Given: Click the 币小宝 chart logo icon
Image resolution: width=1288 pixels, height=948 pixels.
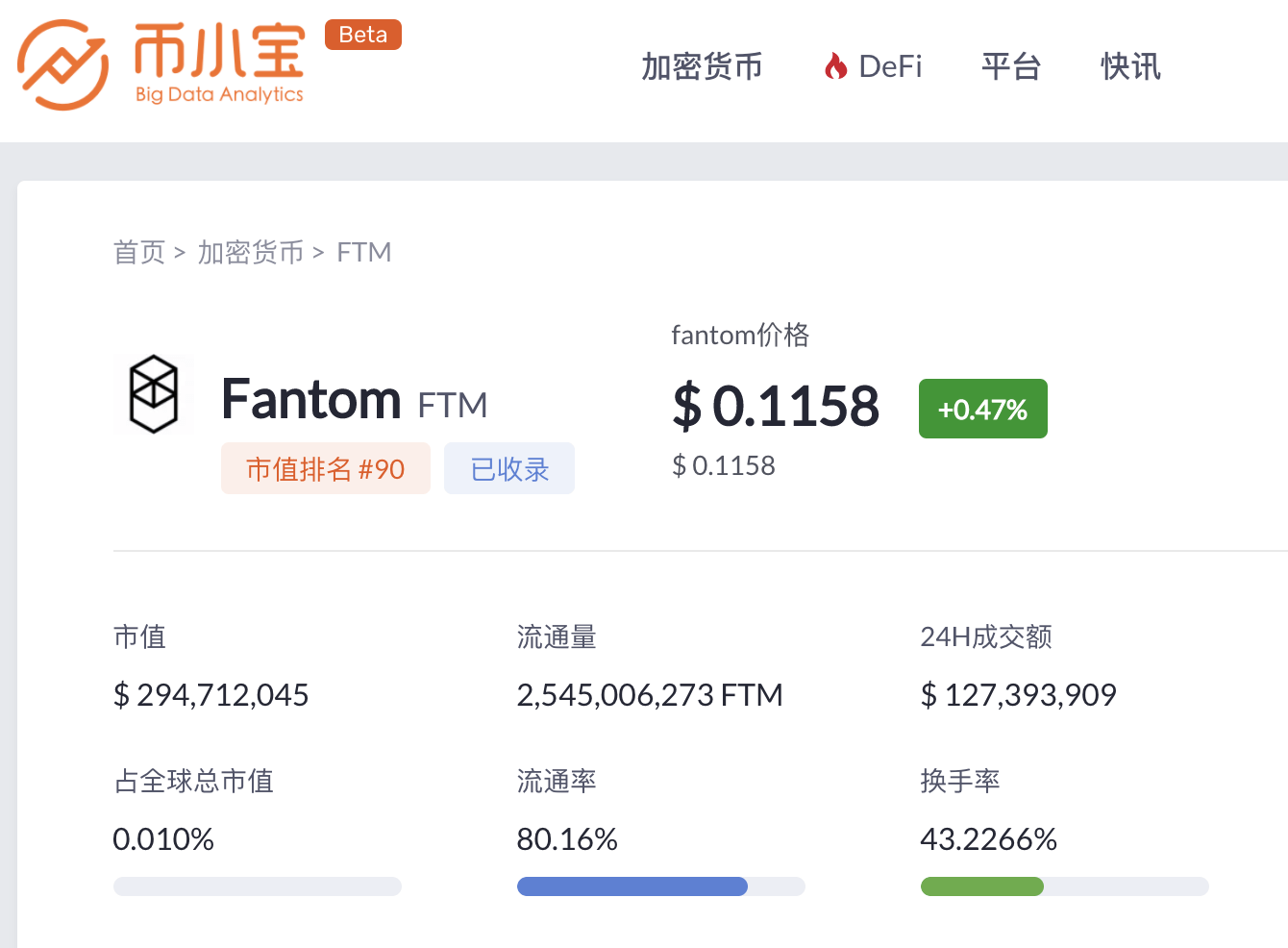Looking at the screenshot, I should (62, 65).
